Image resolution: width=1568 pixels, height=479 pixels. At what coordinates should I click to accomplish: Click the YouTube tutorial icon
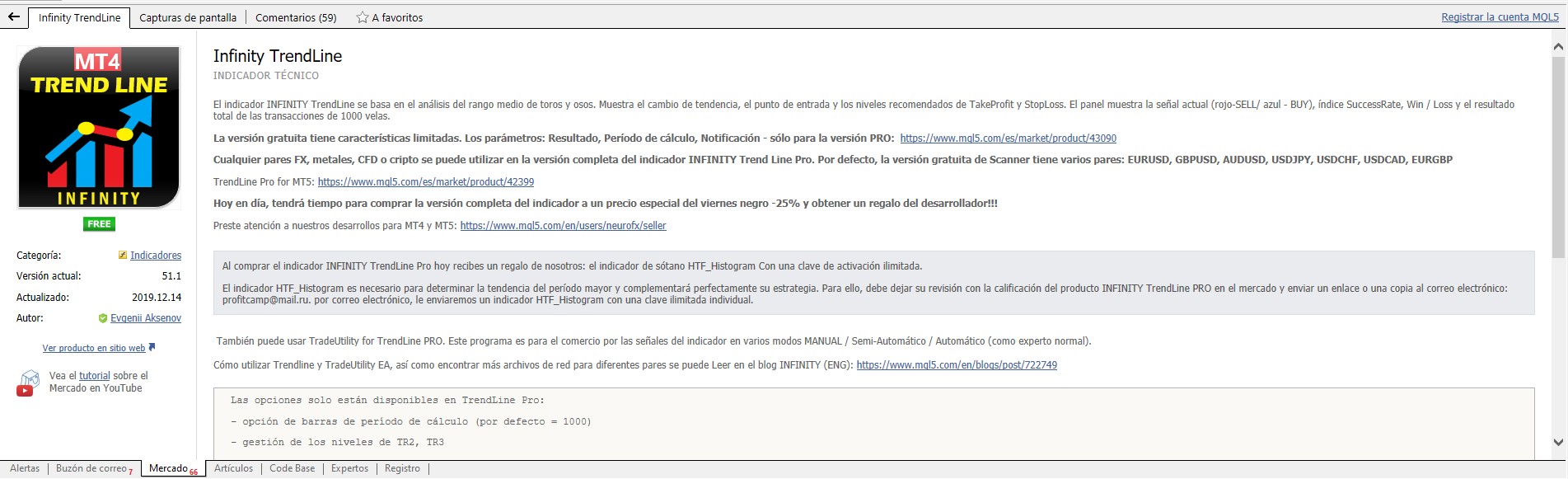tap(28, 383)
